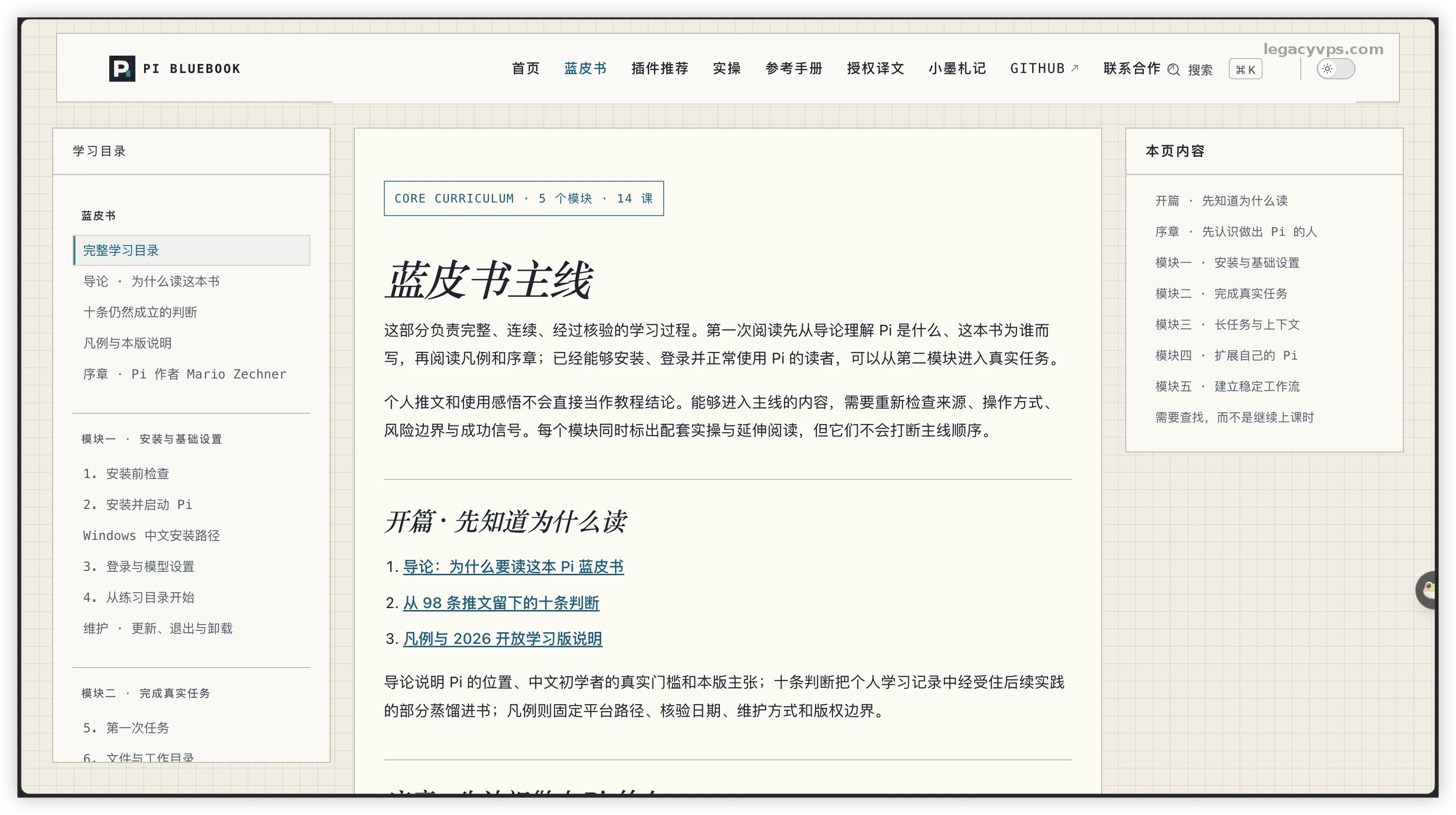The image size is (1456, 815).
Task: Click the 搜索 search field
Action: click(x=1200, y=70)
